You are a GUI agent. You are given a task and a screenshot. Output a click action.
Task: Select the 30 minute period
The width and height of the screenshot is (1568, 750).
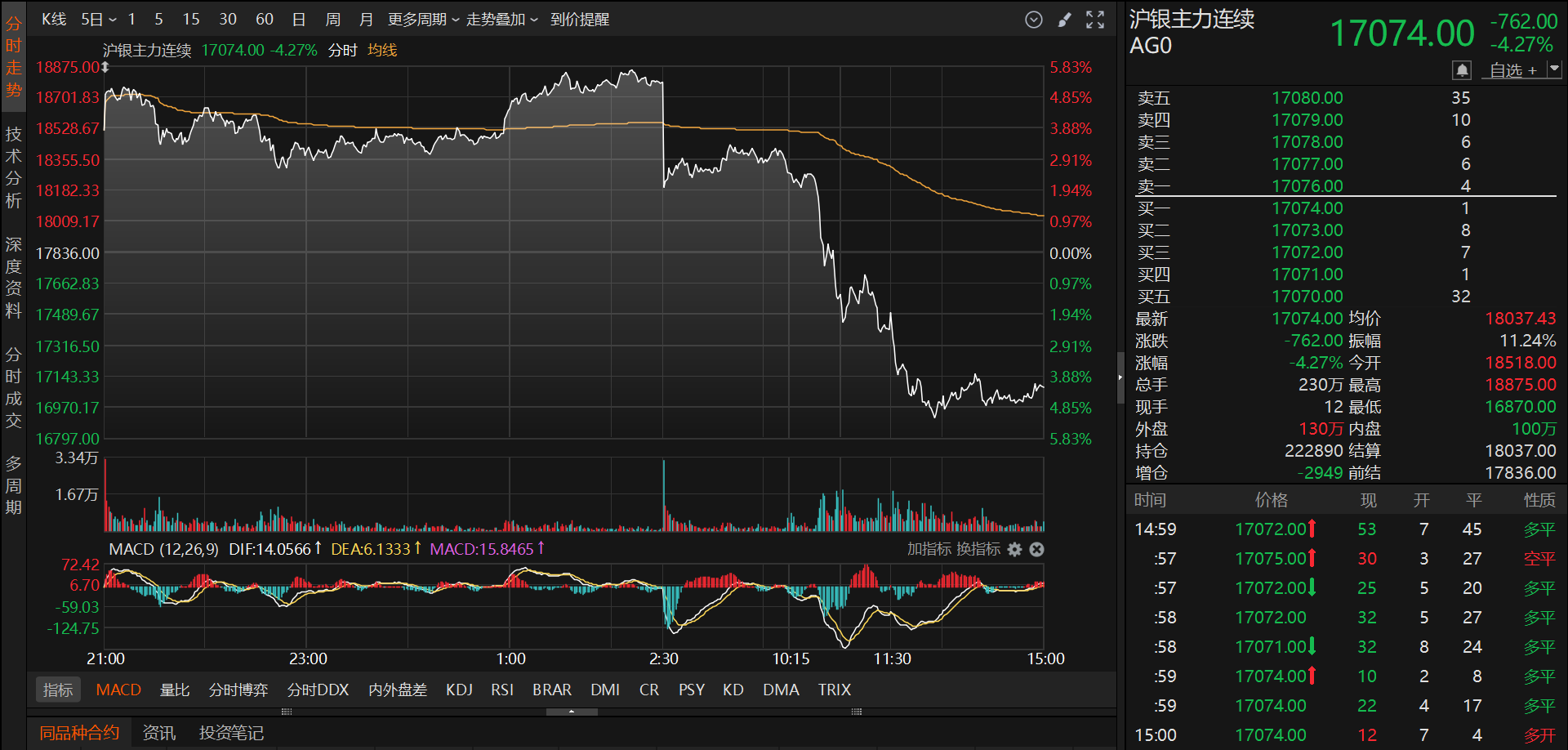point(228,20)
